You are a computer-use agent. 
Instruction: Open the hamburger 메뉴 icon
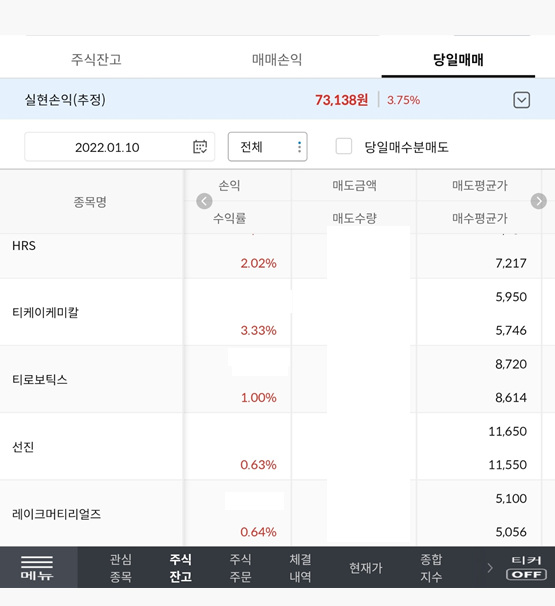tap(37, 567)
